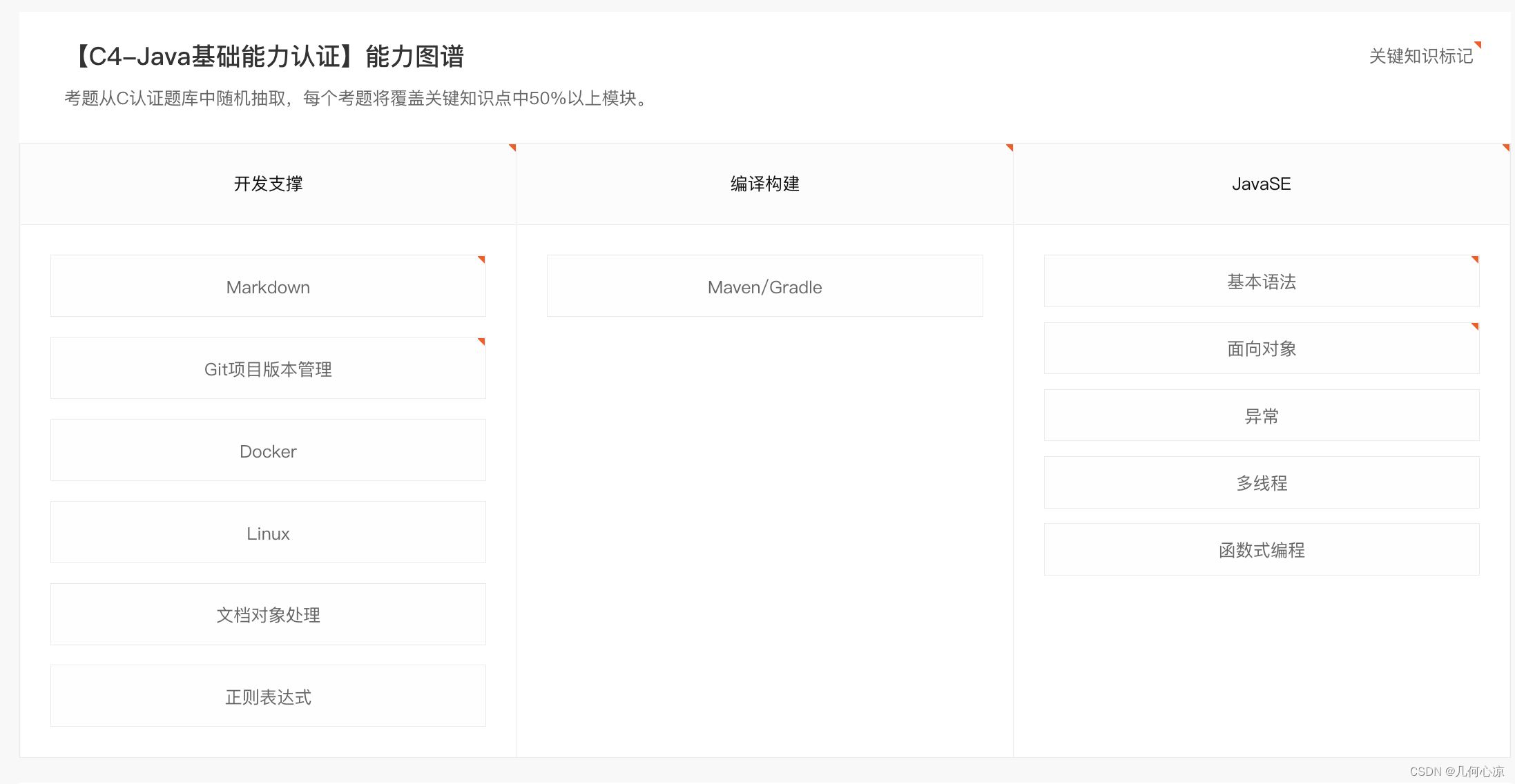The height and width of the screenshot is (784, 1515).
Task: Click the Maven/Gradle card
Action: 765,286
